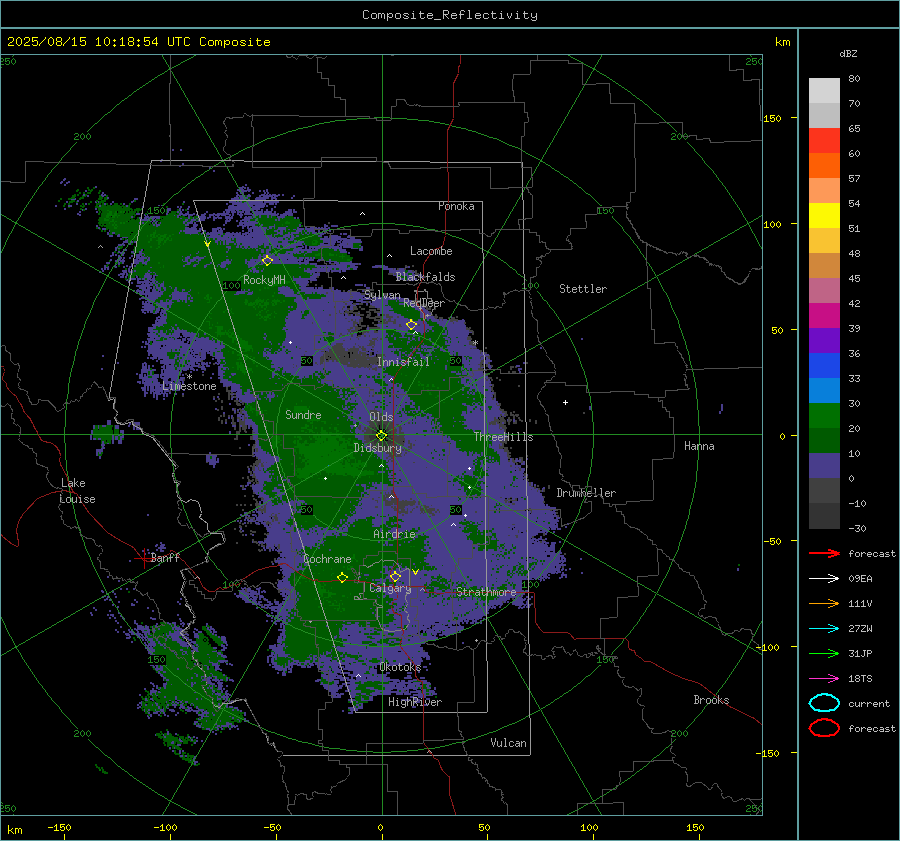Click the ThreeHills city label
This screenshot has height=841, width=900.
click(503, 437)
